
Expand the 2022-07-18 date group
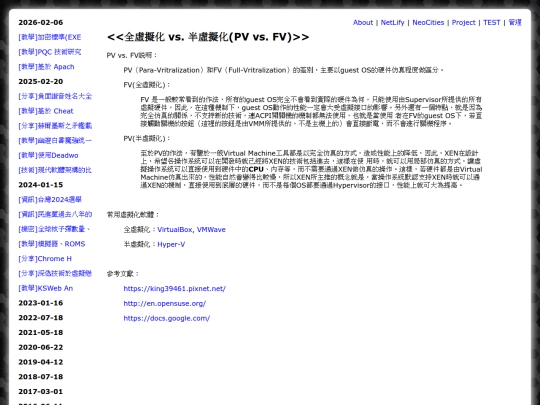41,318
